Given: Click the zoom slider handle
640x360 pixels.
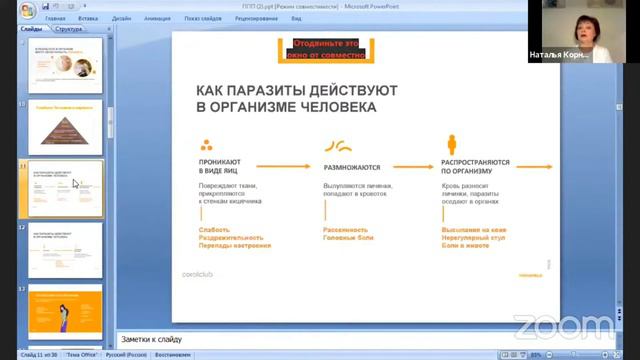Looking at the screenshot, I should click(x=573, y=355).
